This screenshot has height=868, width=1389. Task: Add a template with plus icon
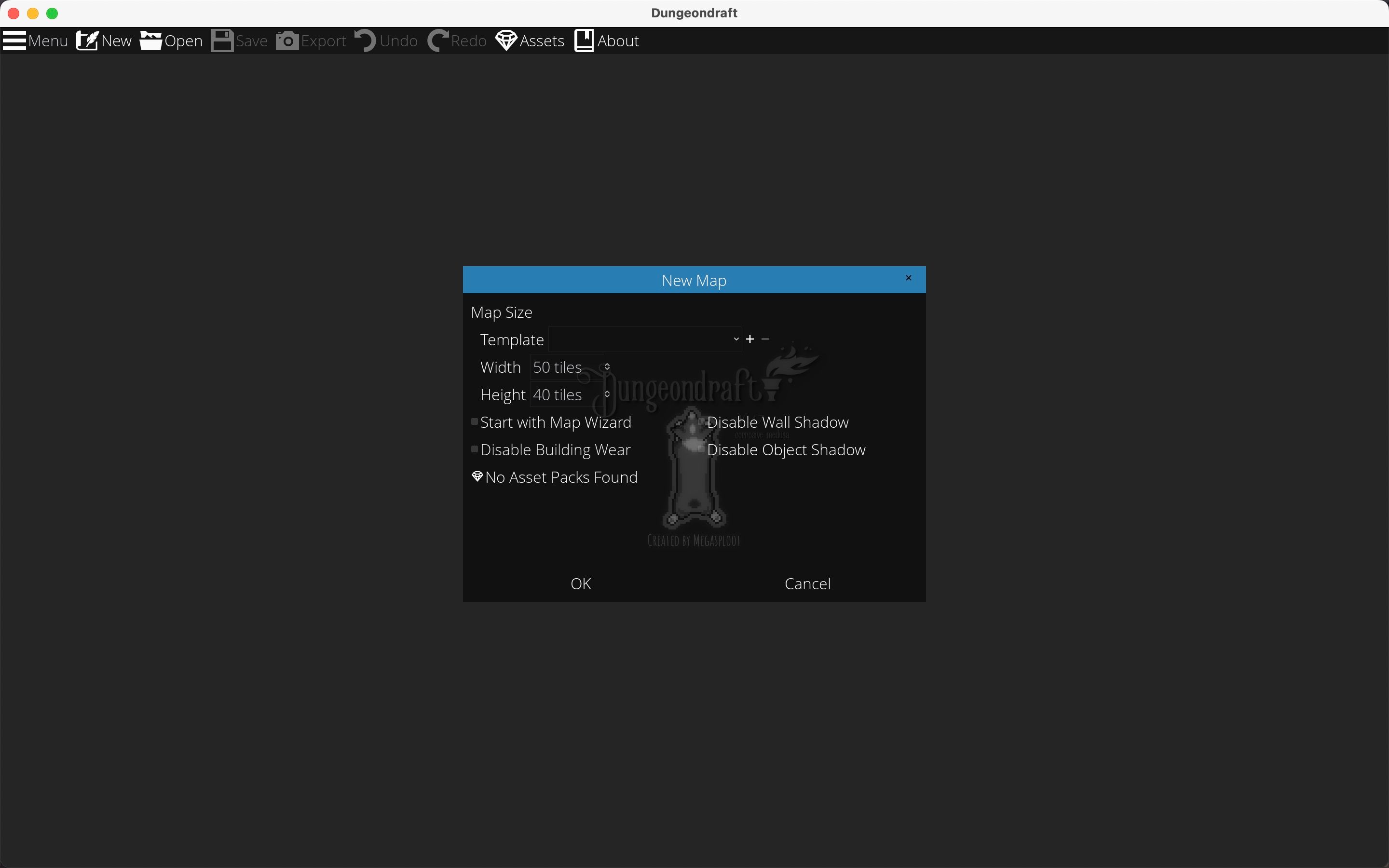click(x=749, y=339)
